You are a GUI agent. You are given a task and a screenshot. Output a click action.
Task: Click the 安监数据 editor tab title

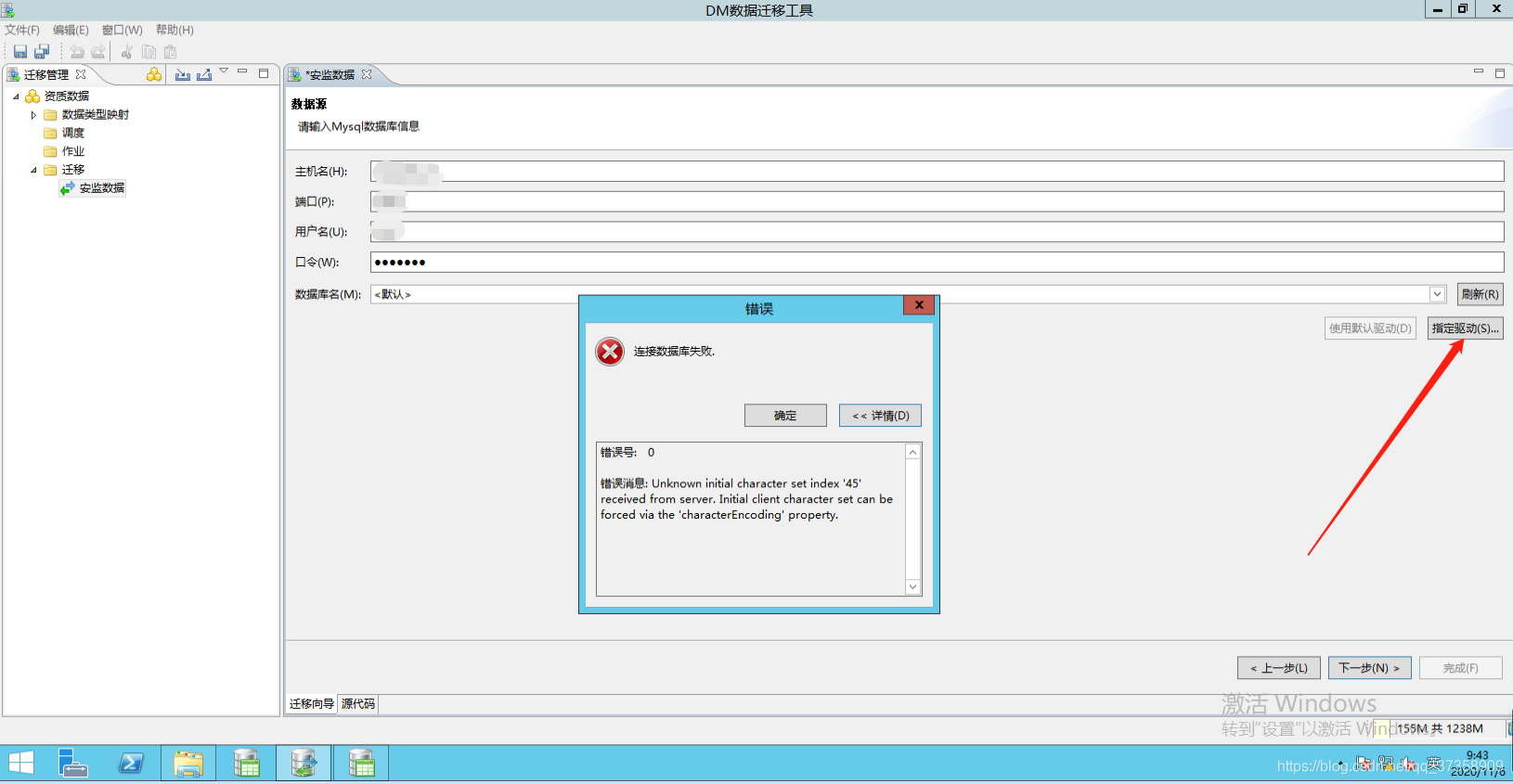(331, 74)
